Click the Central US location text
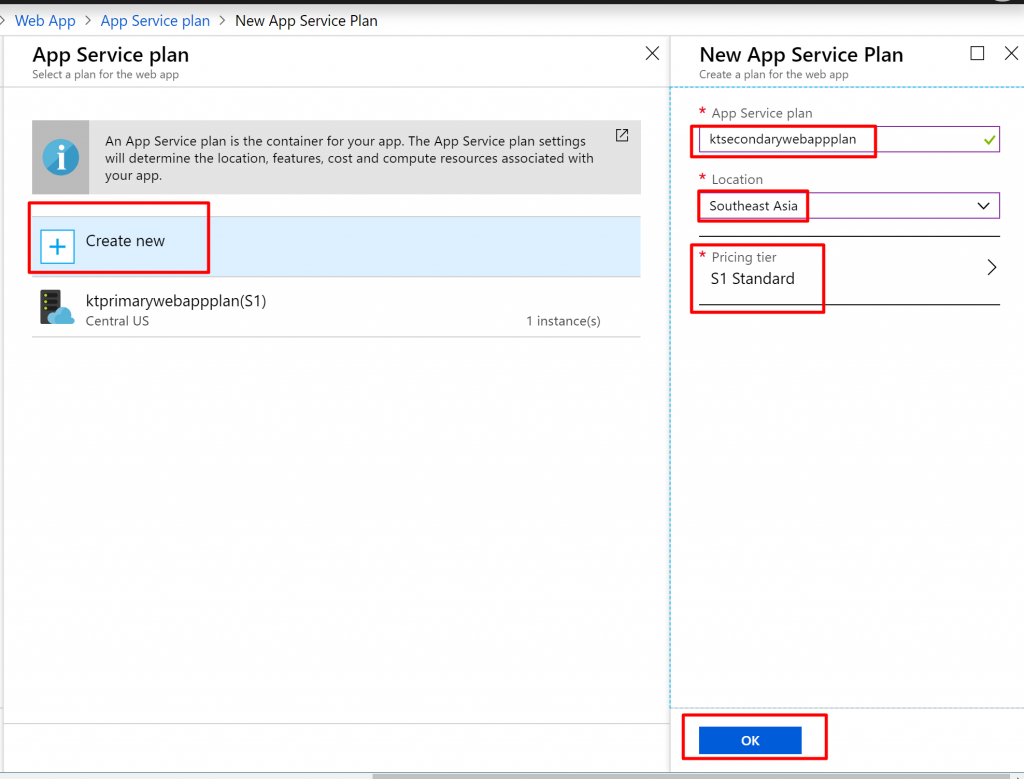 117,321
